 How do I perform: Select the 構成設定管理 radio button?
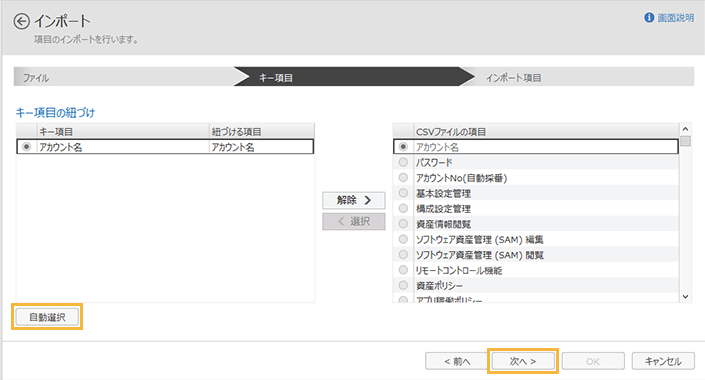(x=403, y=208)
